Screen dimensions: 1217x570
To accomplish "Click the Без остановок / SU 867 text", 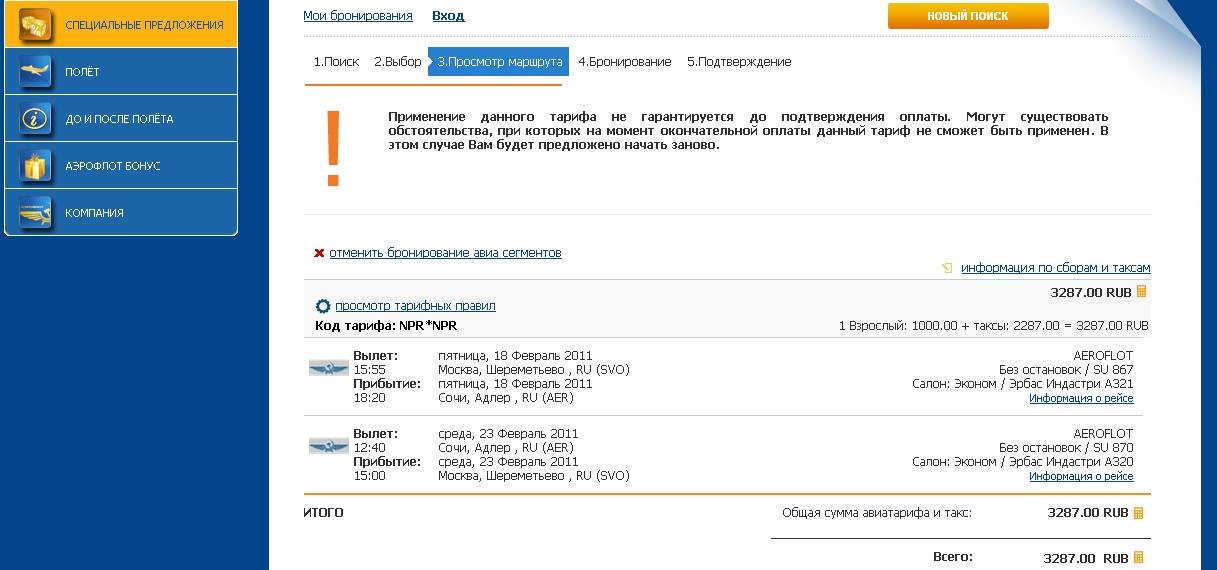I will click(1066, 370).
